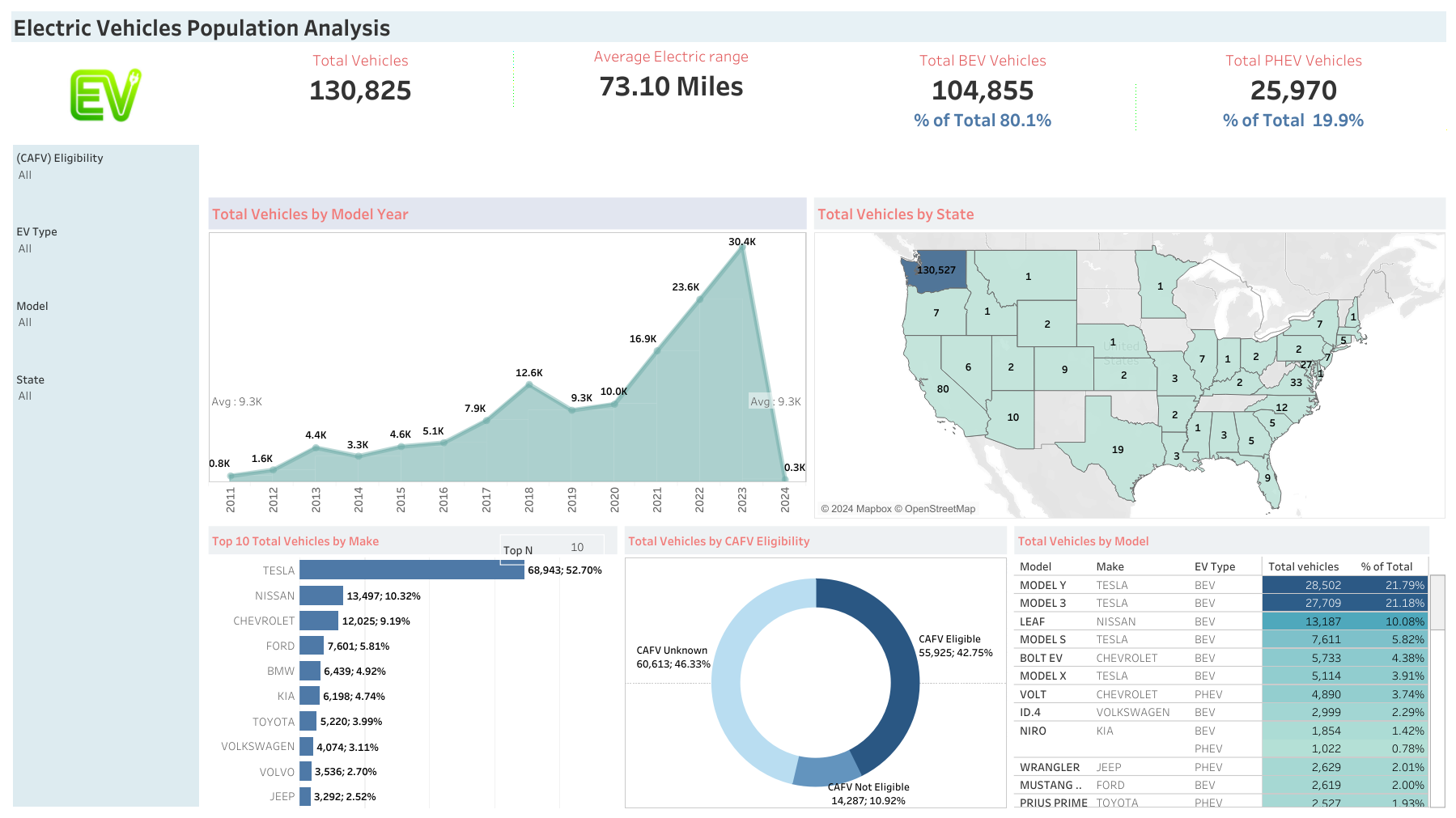Viewport: 1456px width, 818px height.
Task: Open the (CAFV) Eligibility filter dropdown
Action: (x=105, y=175)
